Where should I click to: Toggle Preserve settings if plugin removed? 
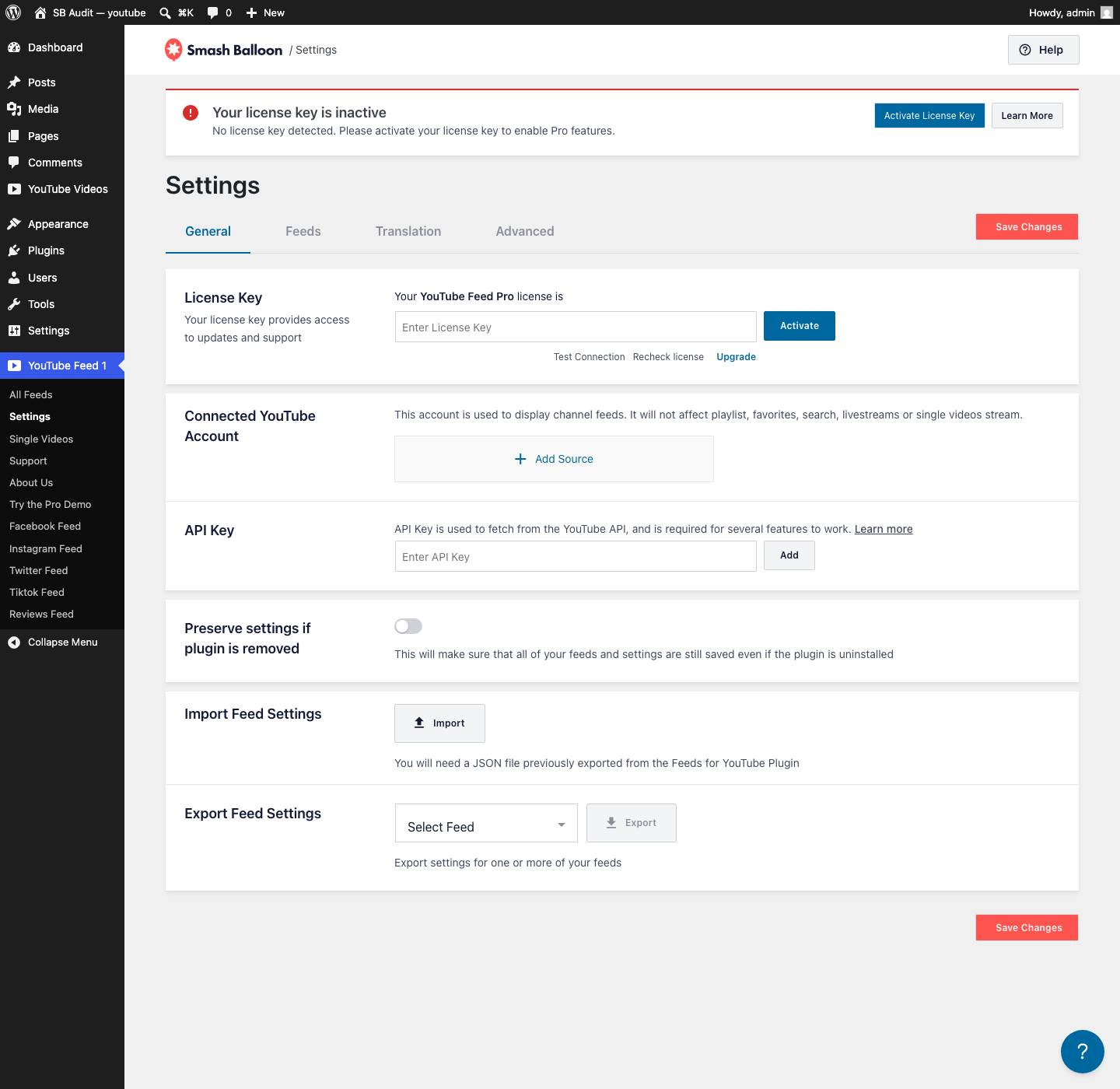click(408, 626)
